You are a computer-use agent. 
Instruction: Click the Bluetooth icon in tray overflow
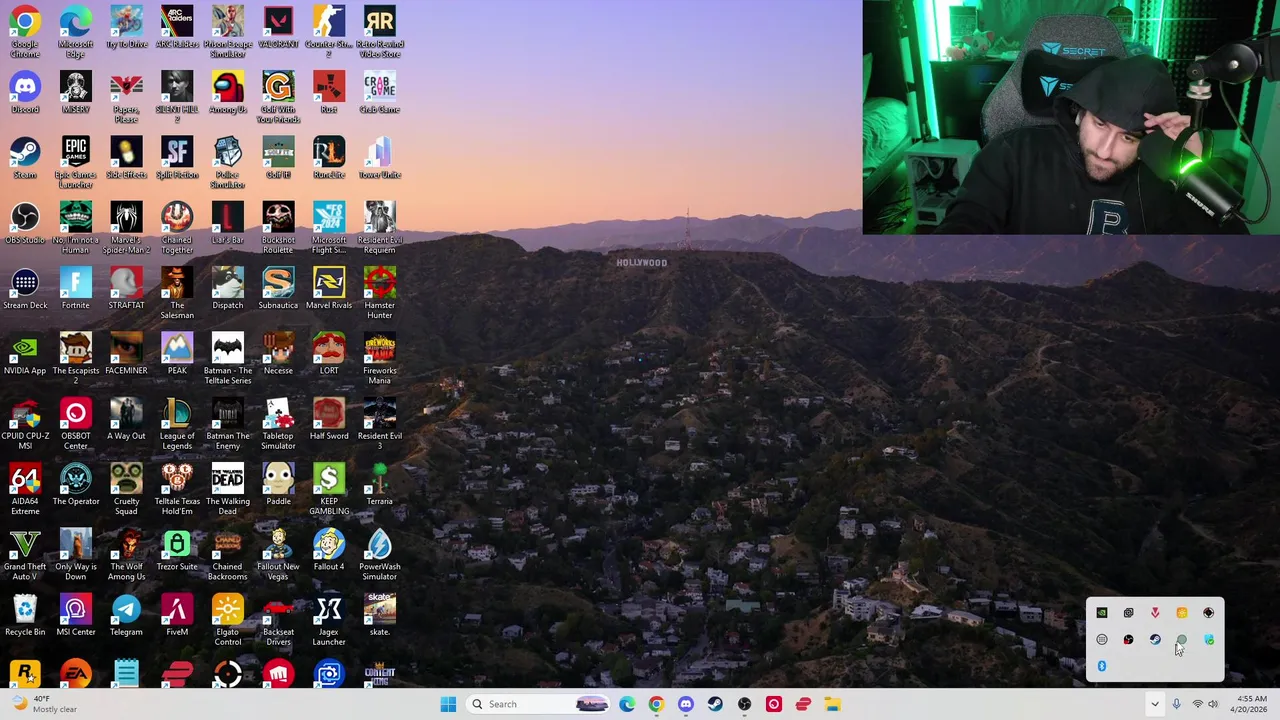pyautogui.click(x=1102, y=666)
